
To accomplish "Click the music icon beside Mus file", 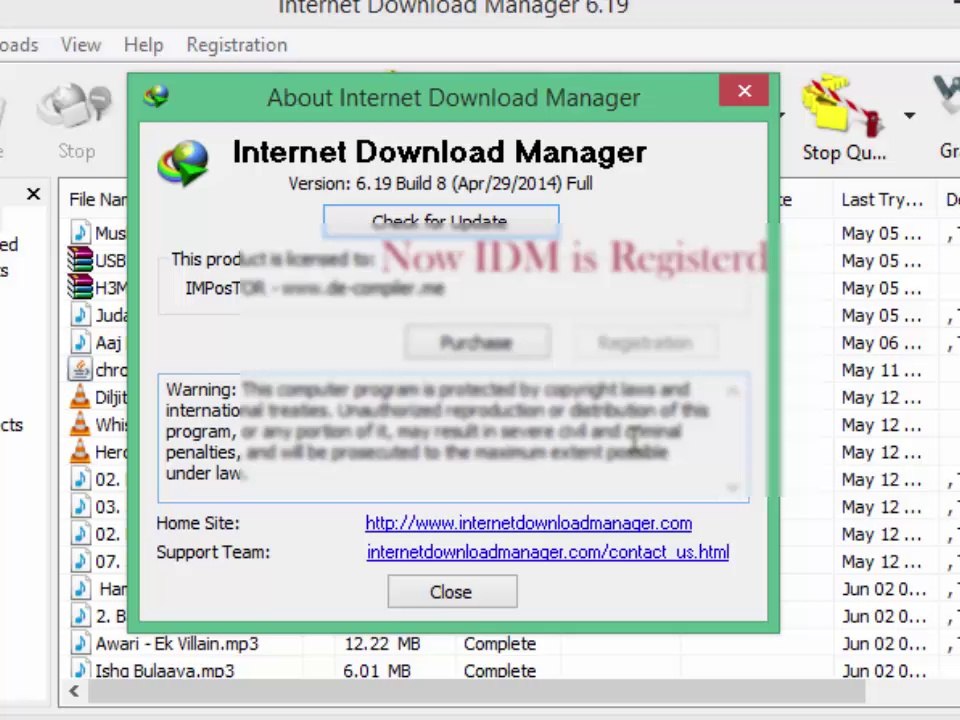I will pos(80,233).
